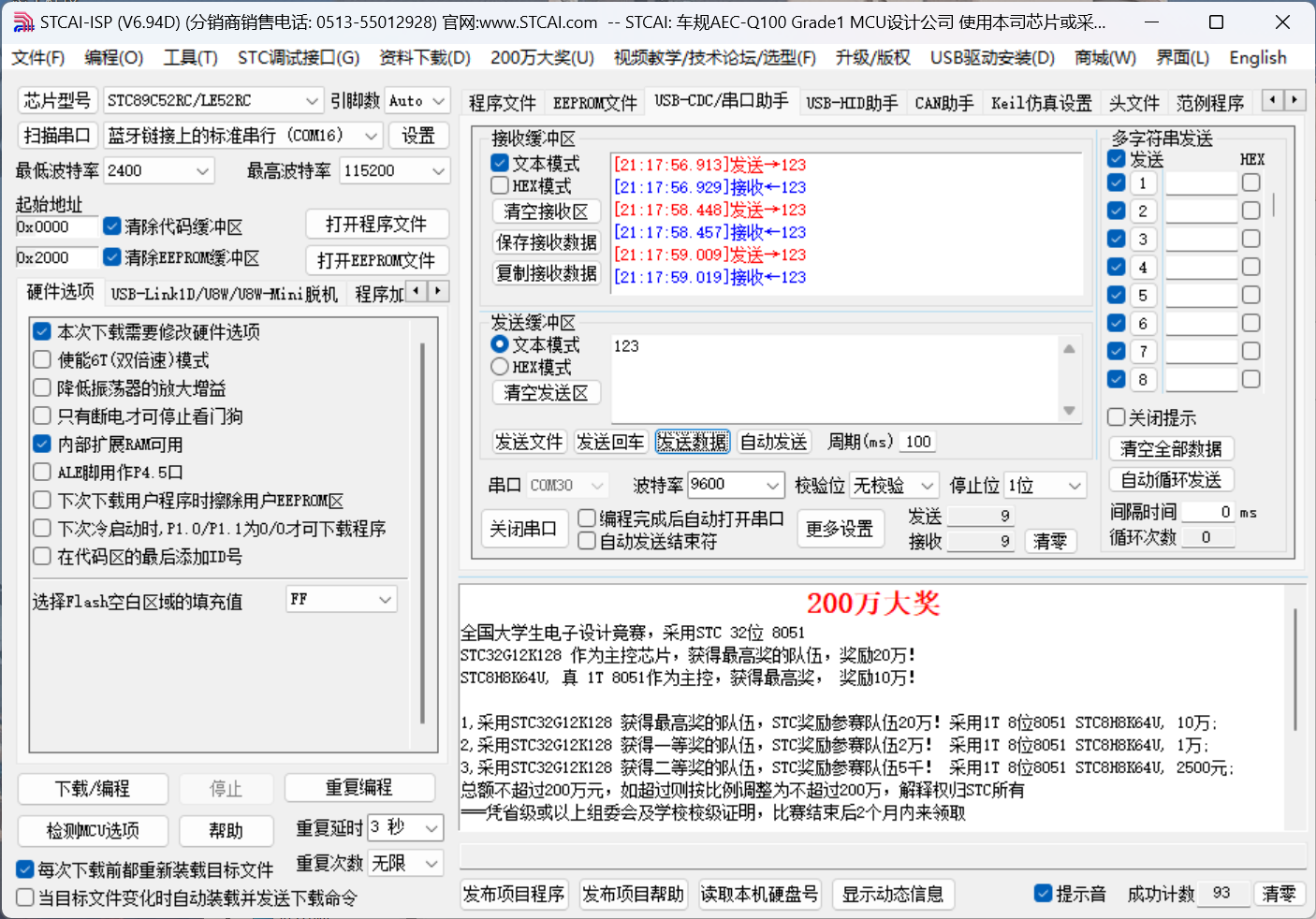Open the 重复次数 无限 dropdown
1316x919 pixels.
click(x=431, y=863)
